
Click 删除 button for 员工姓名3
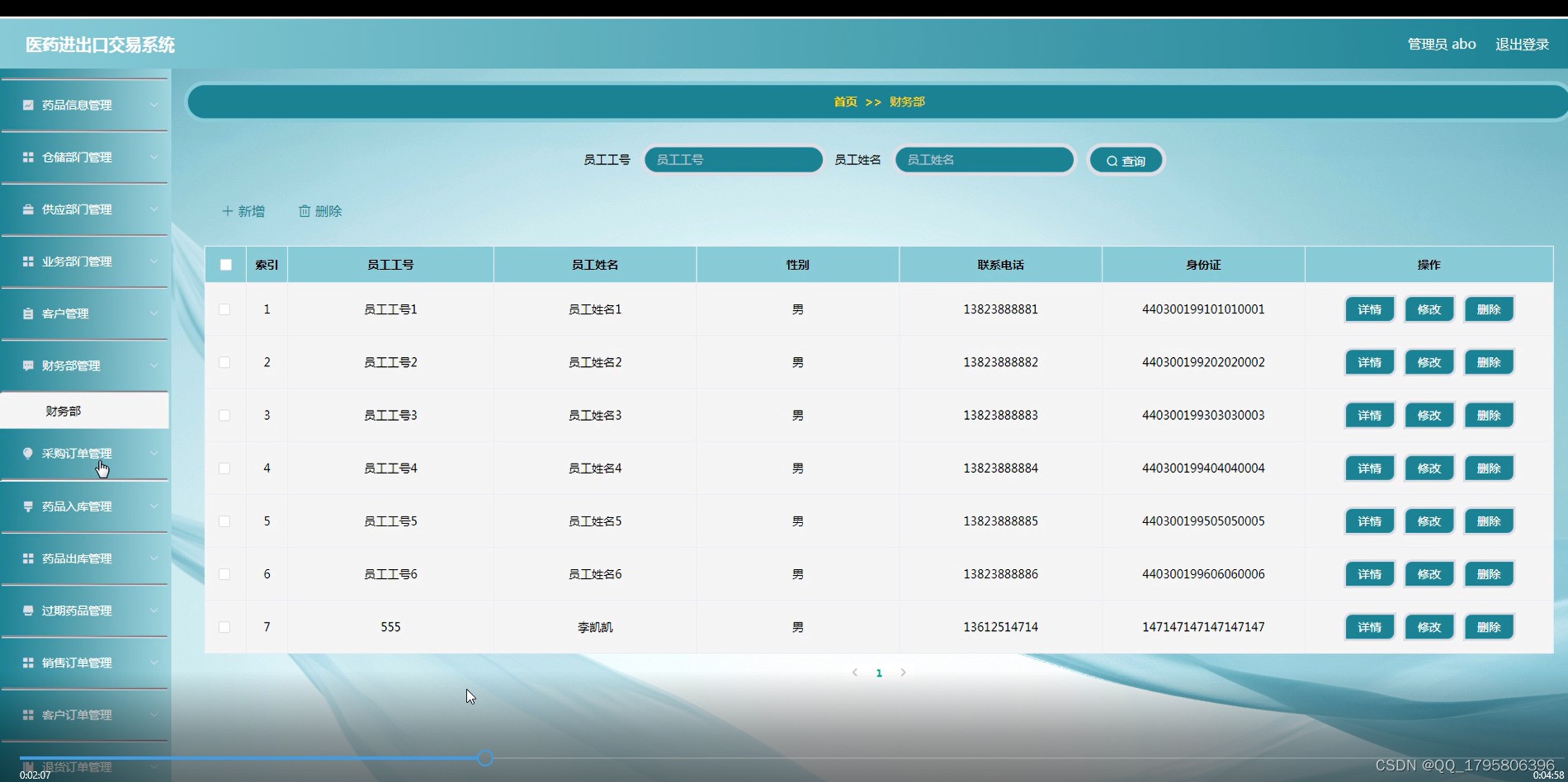pos(1488,415)
